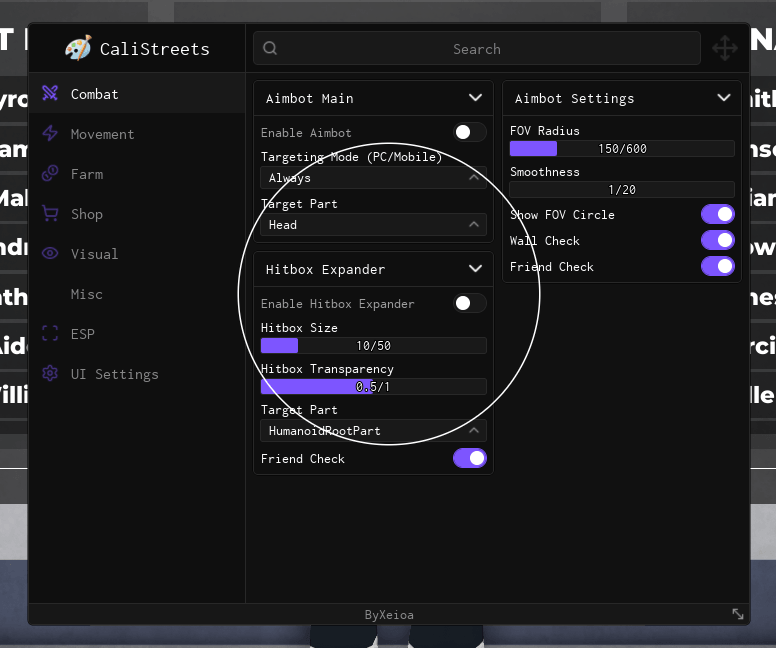Go to the Shop tab
This screenshot has width=776, height=648.
tap(137, 214)
